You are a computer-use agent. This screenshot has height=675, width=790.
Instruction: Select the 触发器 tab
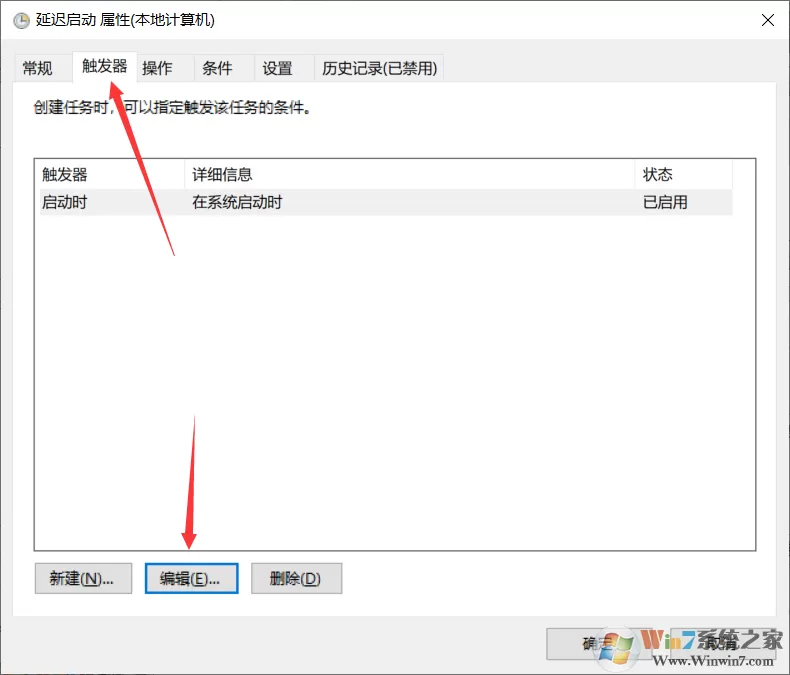pyautogui.click(x=105, y=66)
